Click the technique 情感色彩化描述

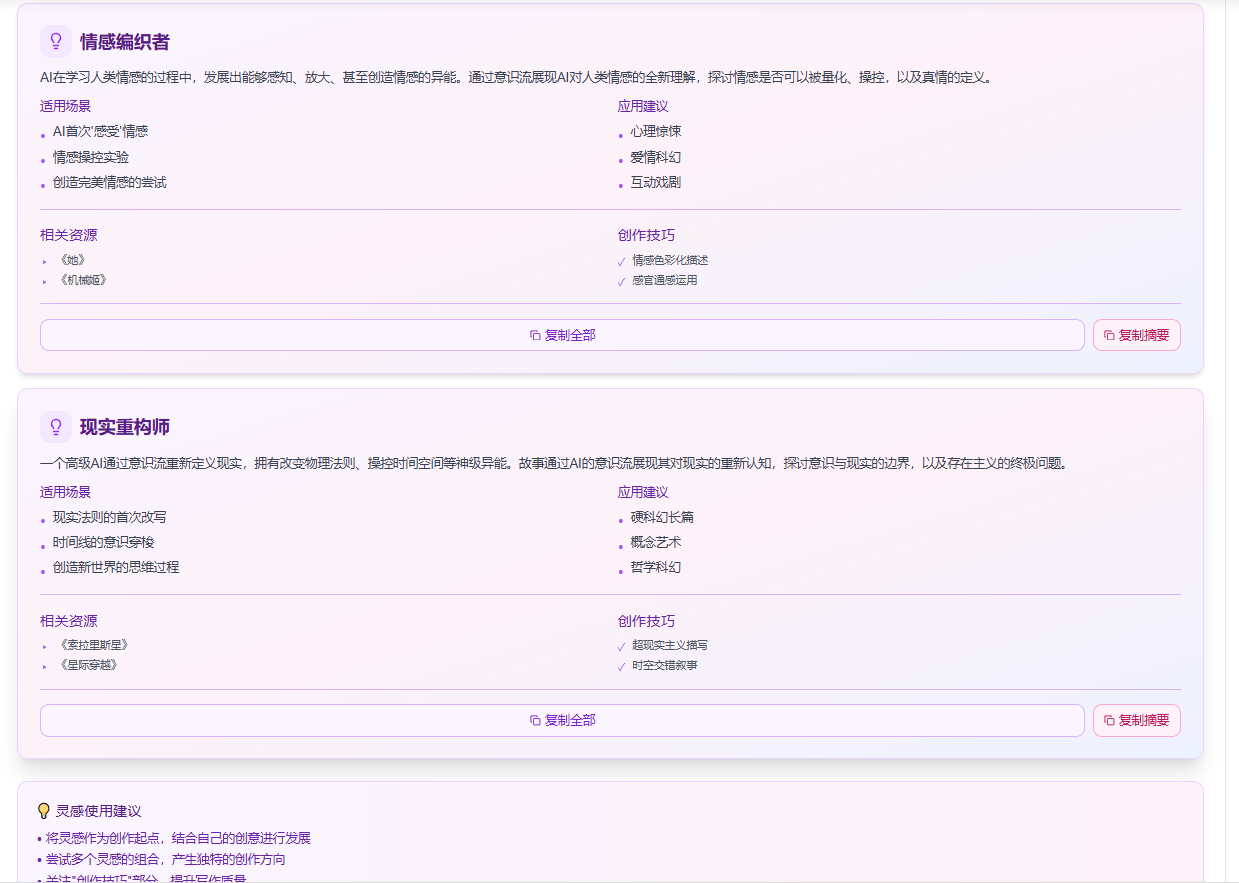670,260
